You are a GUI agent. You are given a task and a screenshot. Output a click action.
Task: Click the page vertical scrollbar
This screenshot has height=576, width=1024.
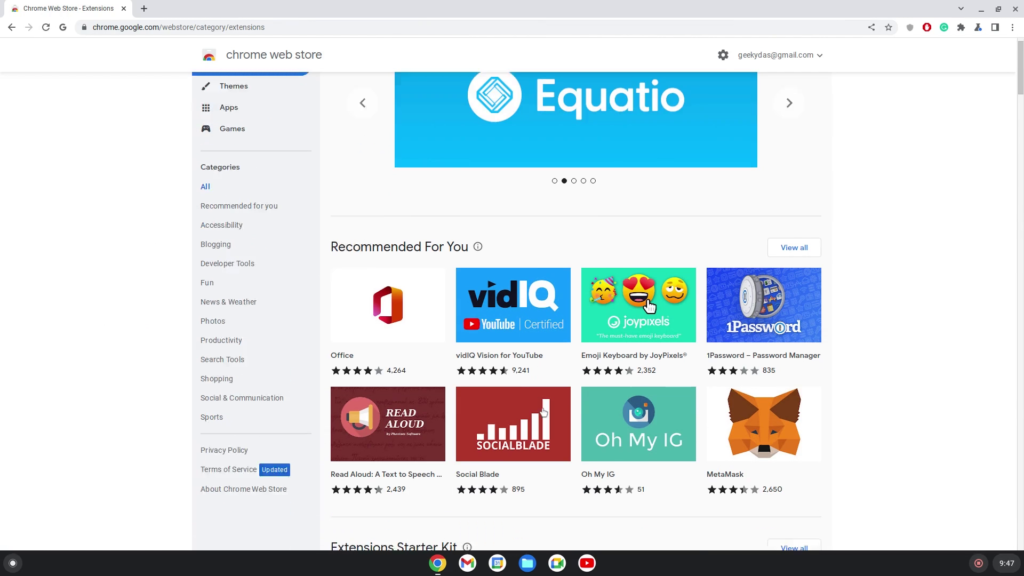tap(1020, 68)
